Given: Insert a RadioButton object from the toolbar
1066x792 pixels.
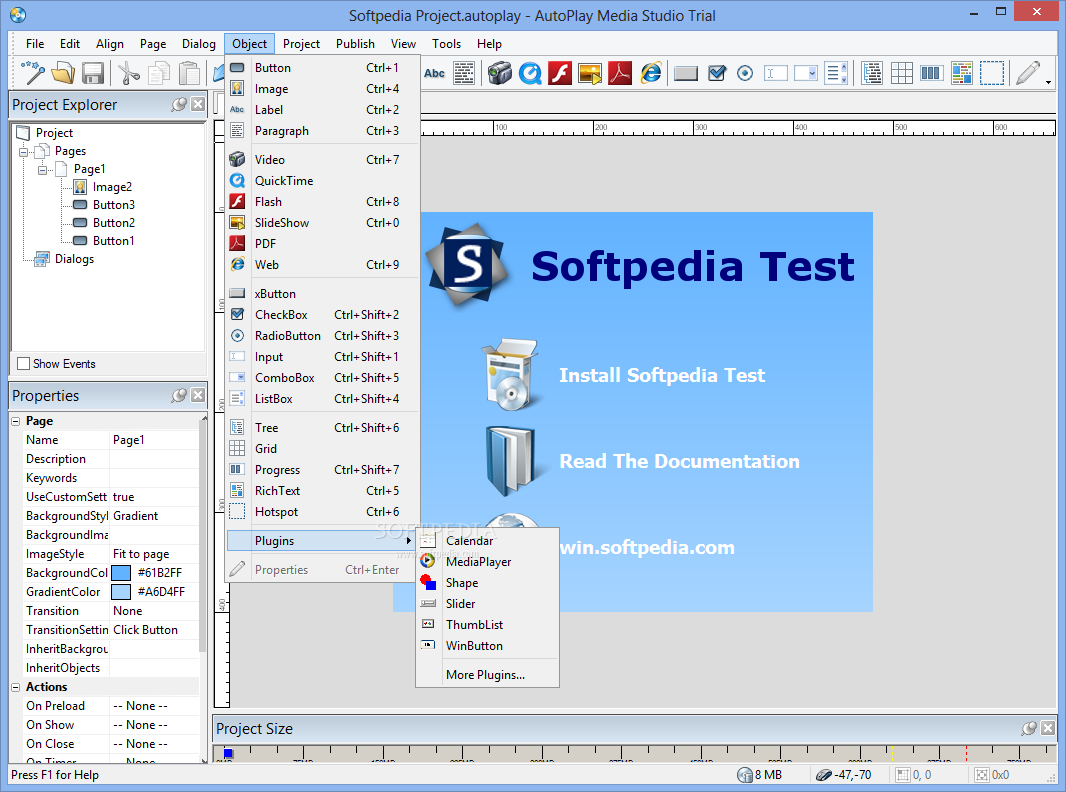Looking at the screenshot, I should (x=745, y=73).
